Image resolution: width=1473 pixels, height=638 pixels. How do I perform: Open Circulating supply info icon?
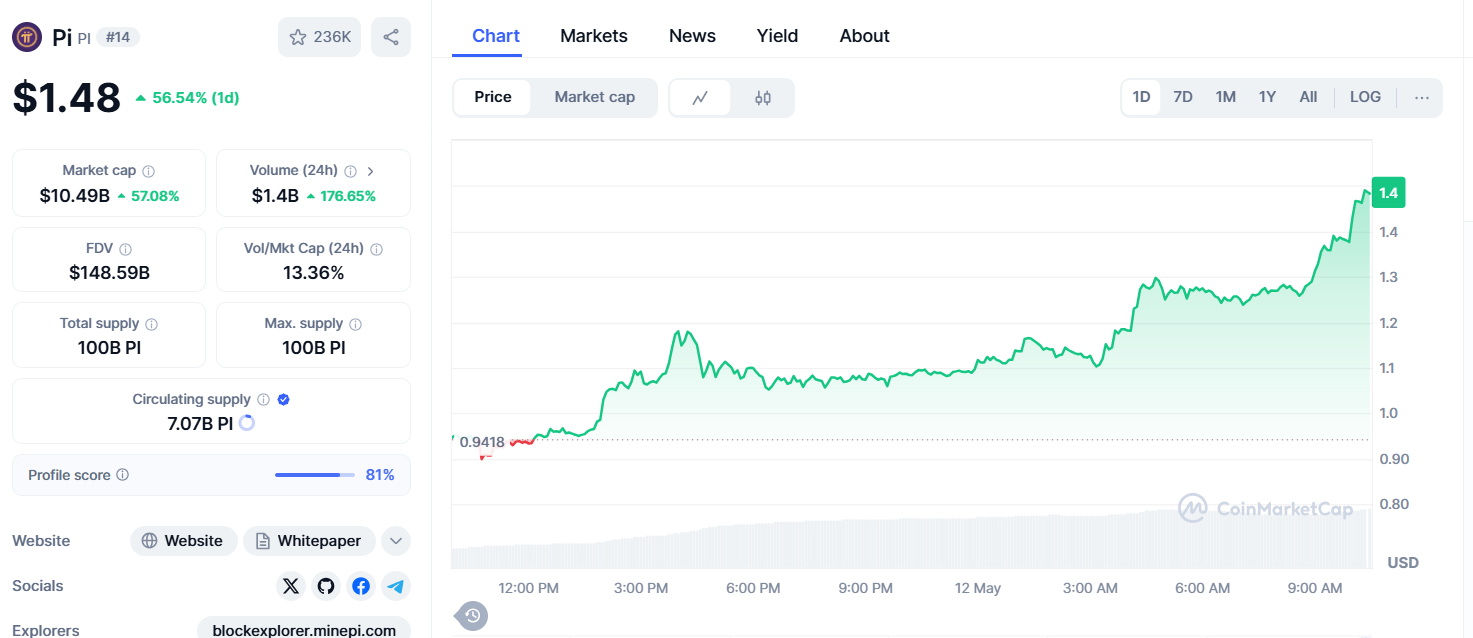263,399
